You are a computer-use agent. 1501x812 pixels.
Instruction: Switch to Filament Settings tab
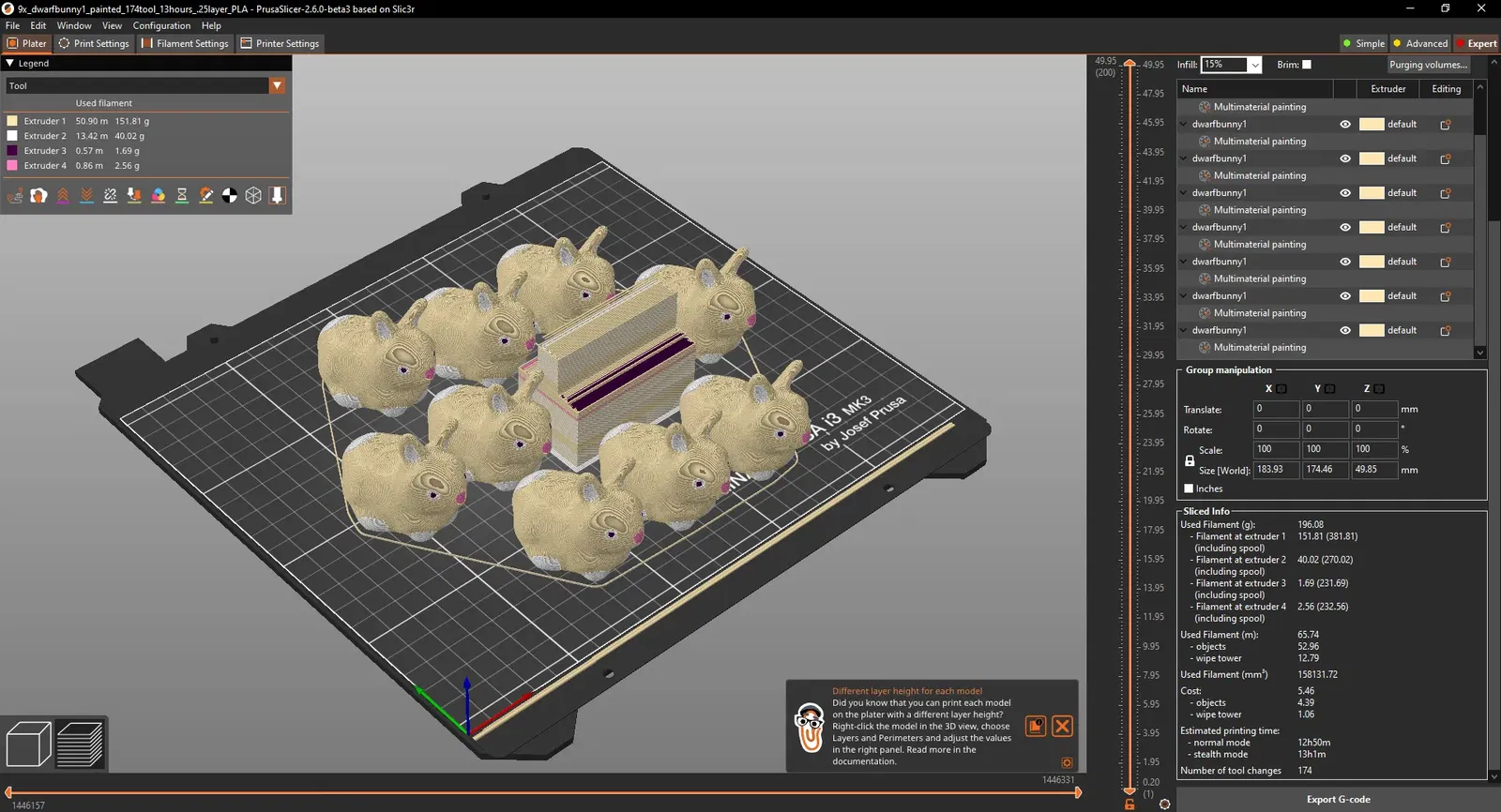click(x=185, y=43)
